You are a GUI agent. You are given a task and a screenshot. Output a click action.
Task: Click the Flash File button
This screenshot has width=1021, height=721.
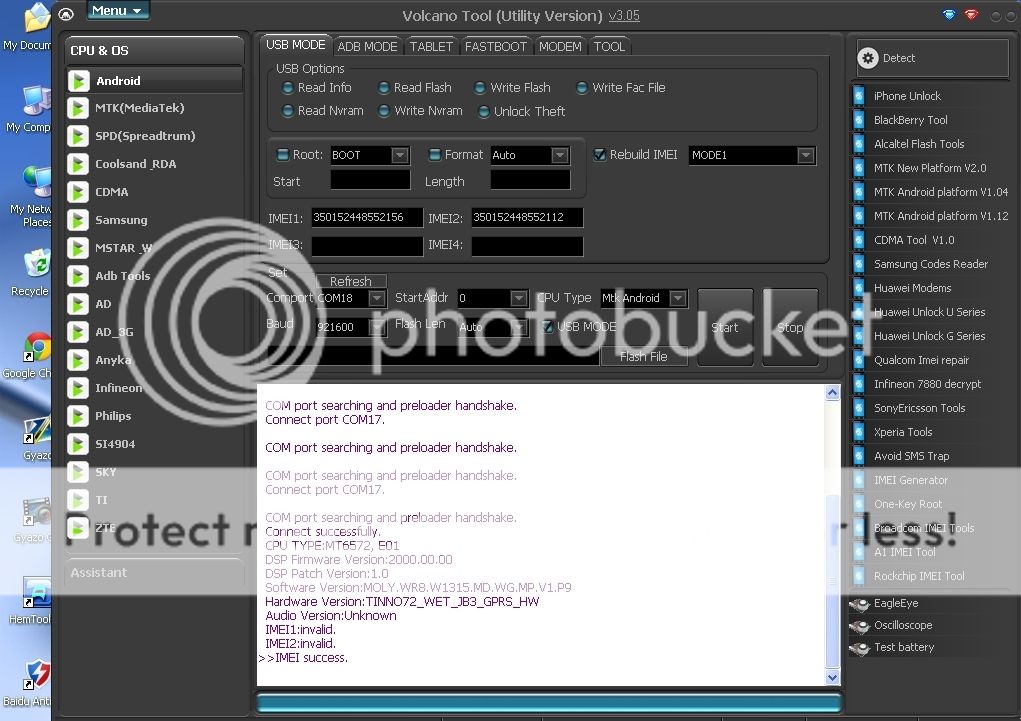[x=643, y=356]
